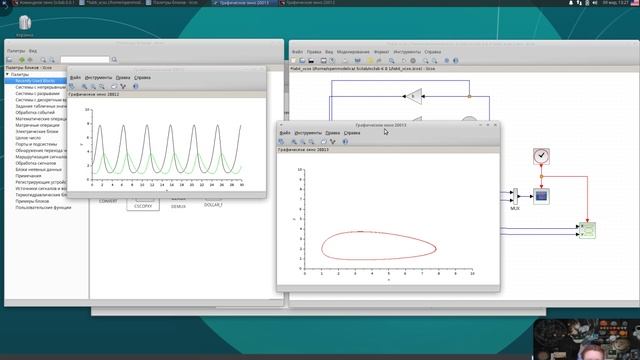Stop simulation in Xcos toolbar
Screen dimensions: 640x360
[413, 61]
